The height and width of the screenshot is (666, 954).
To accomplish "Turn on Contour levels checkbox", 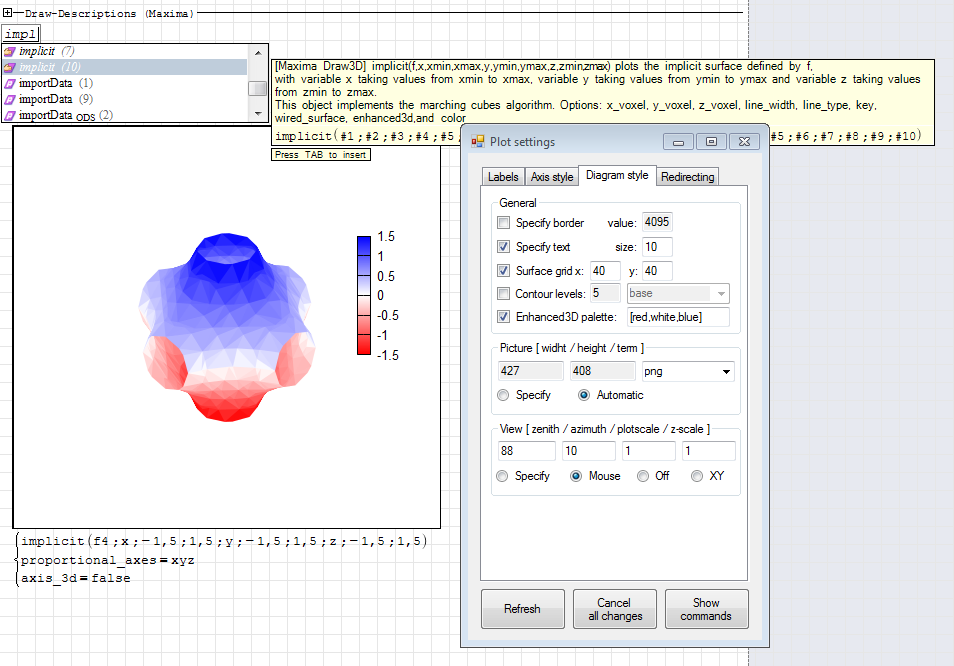I will point(504,294).
